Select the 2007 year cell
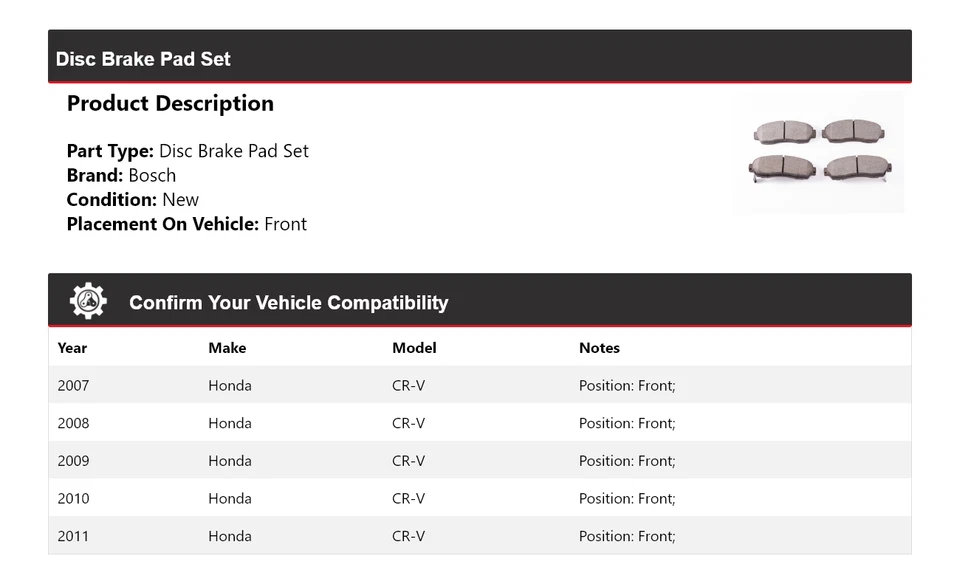Viewport: 960px width, 584px height. click(x=73, y=385)
